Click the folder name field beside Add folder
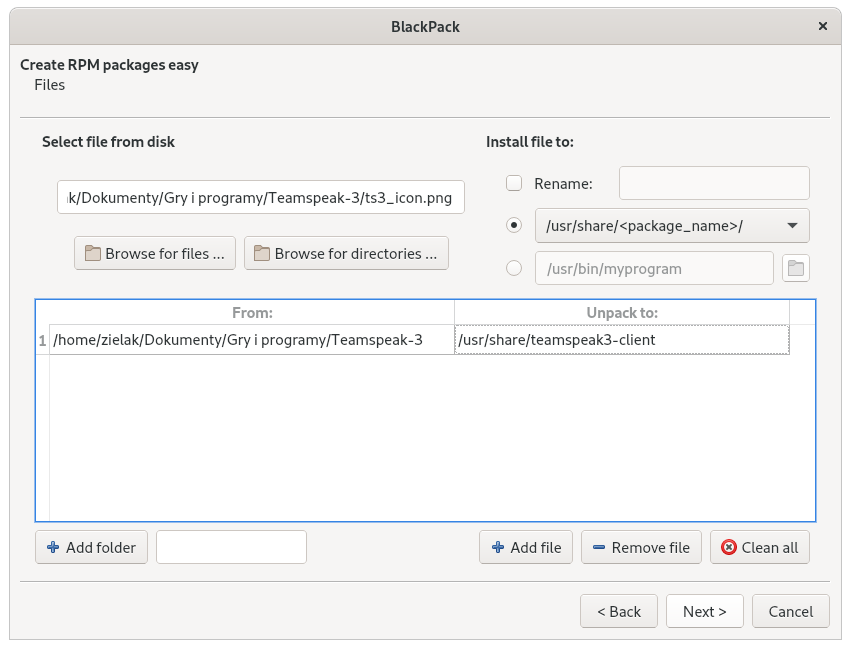Screen dimensions: 851x649 tap(231, 547)
